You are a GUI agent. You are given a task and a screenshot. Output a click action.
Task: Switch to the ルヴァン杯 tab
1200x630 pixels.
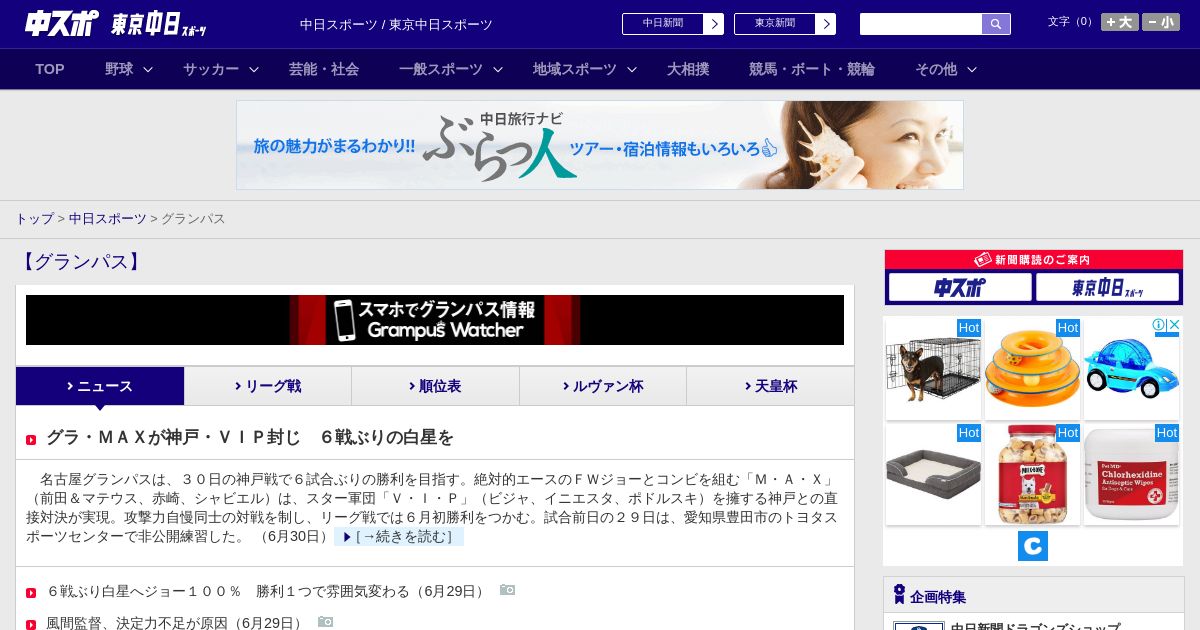pos(603,386)
